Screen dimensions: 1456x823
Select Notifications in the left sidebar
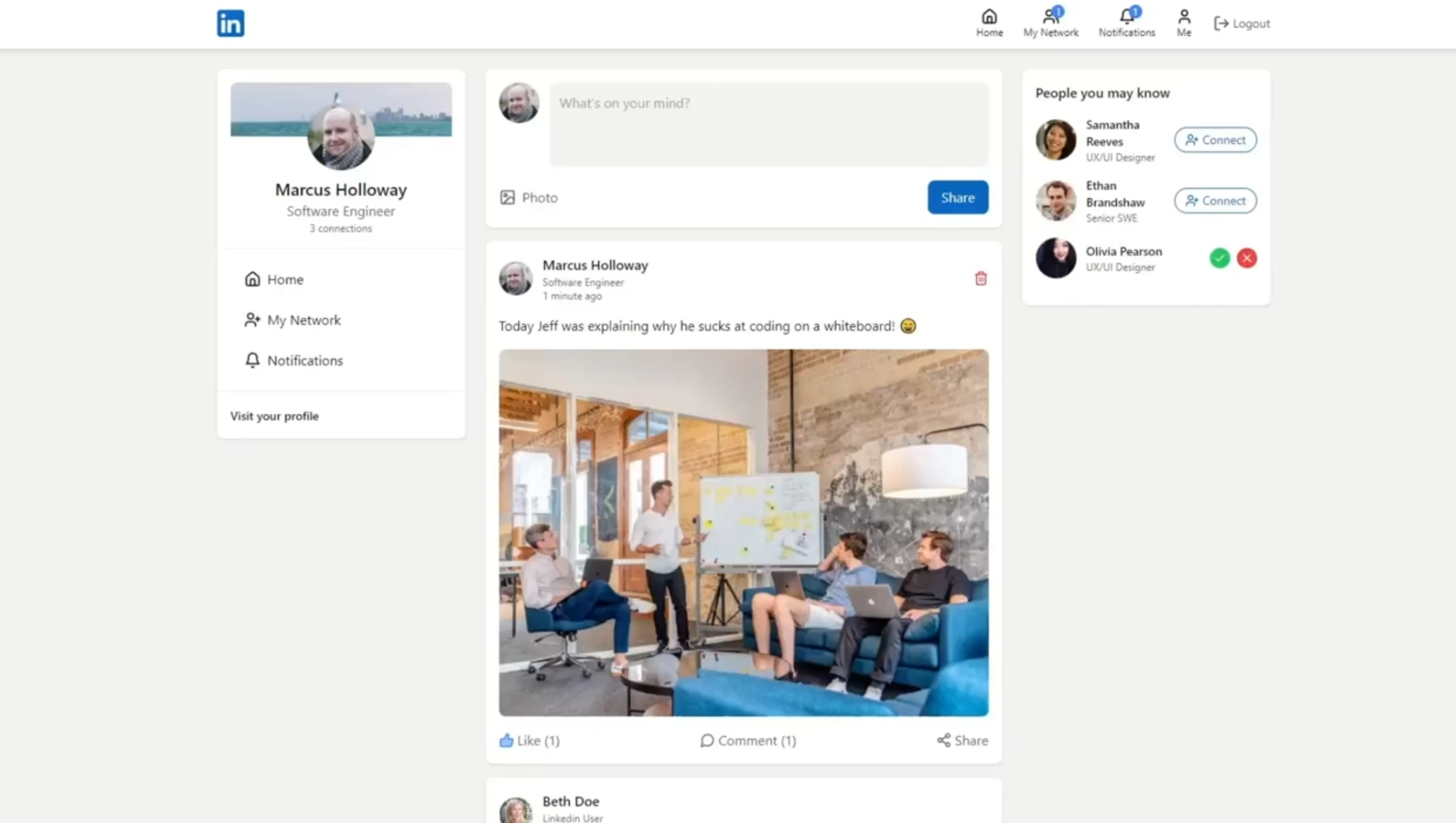(305, 360)
